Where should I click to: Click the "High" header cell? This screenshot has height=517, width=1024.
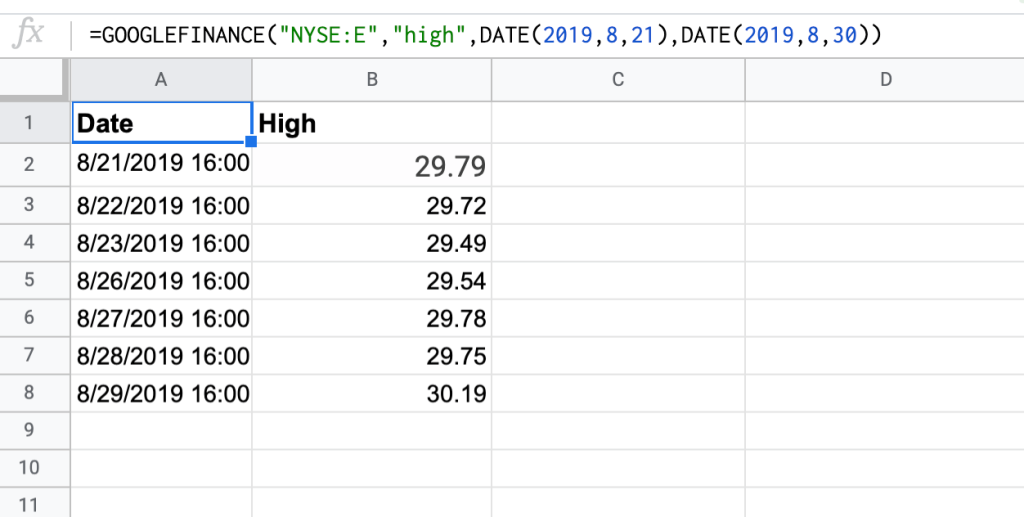[371, 123]
